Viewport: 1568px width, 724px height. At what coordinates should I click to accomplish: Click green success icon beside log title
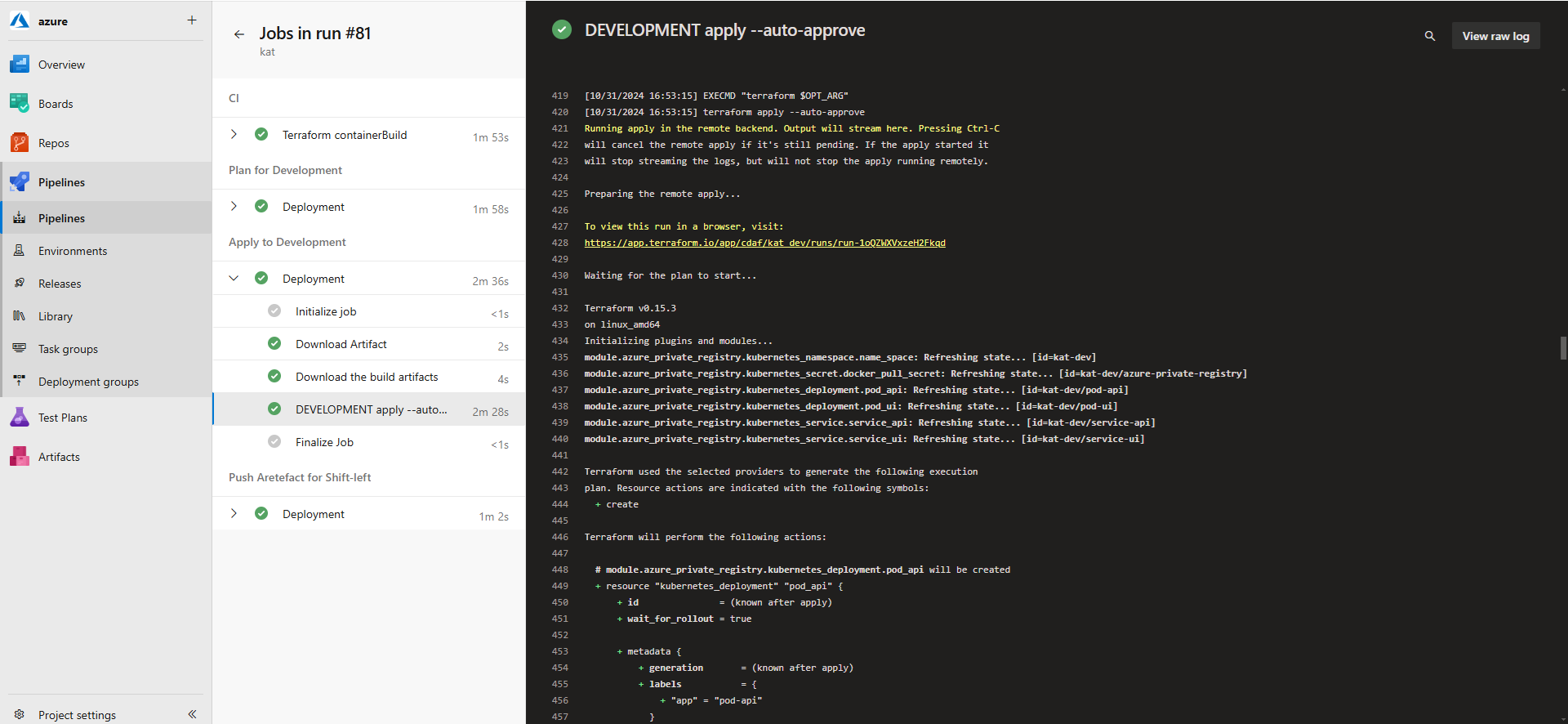[562, 29]
